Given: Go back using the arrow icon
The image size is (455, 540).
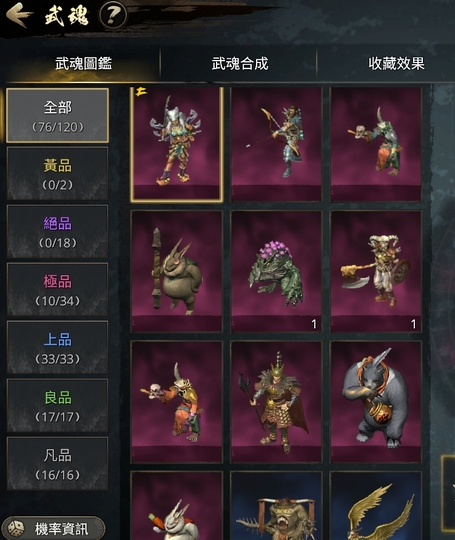Looking at the screenshot, I should click(19, 14).
